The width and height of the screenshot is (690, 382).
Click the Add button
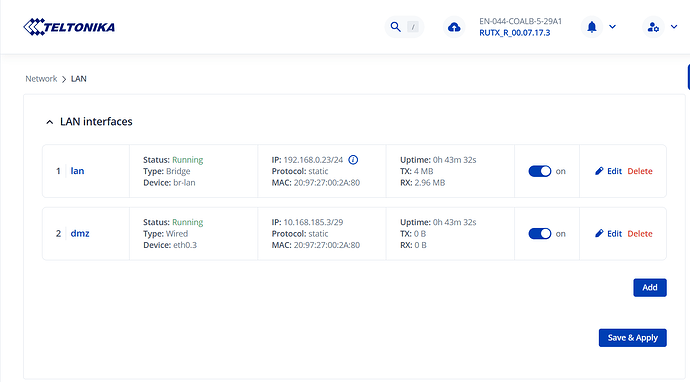click(x=650, y=287)
